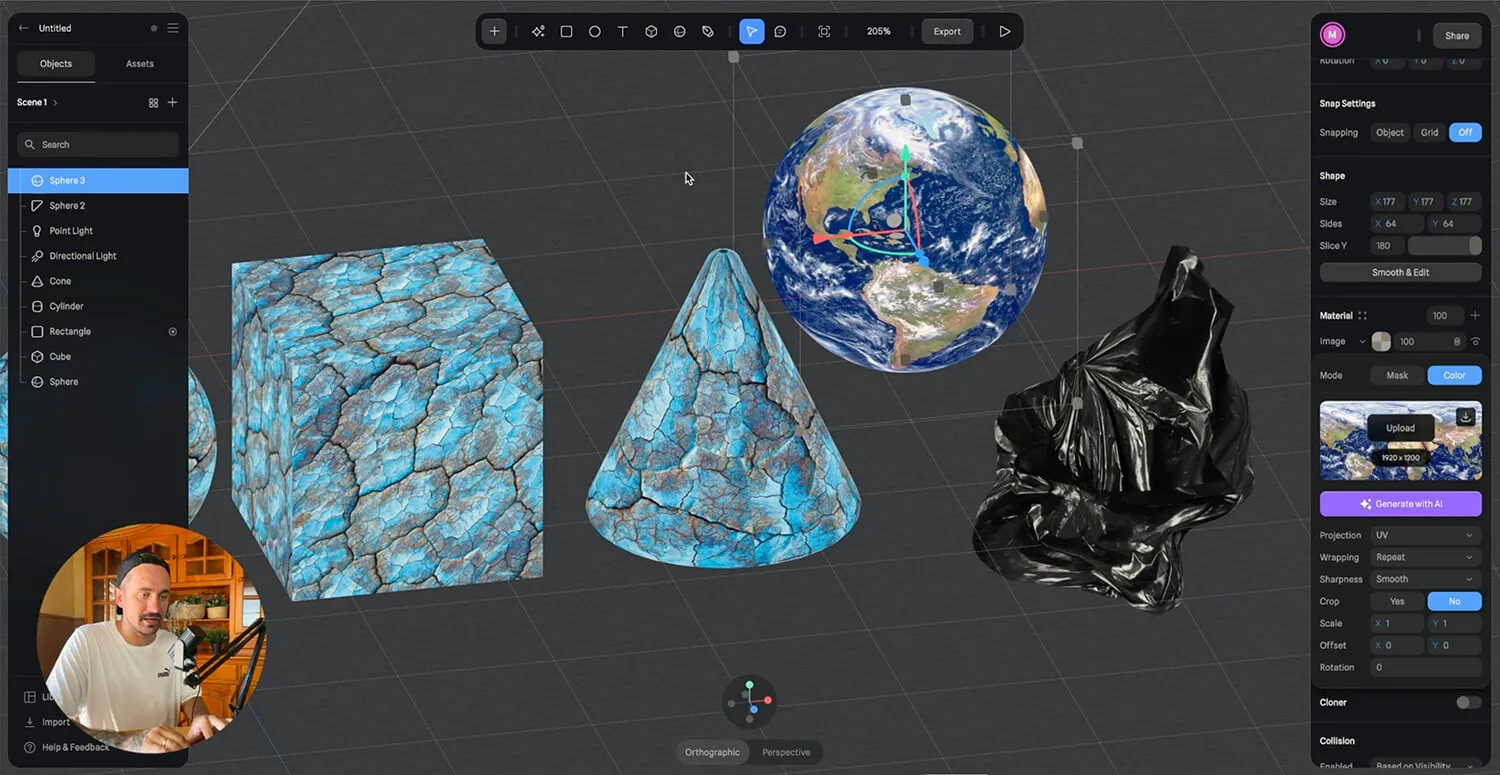The height and width of the screenshot is (775, 1500).
Task: Select Point Light object
Action: [x=98, y=231]
